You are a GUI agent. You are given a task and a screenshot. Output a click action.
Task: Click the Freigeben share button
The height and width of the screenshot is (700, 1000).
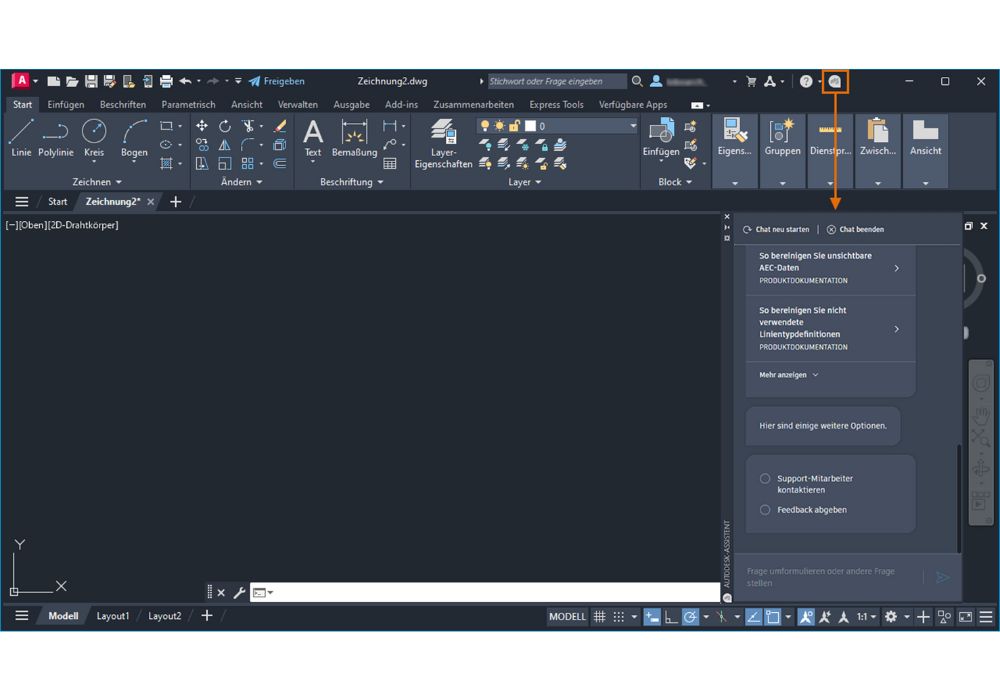[277, 81]
